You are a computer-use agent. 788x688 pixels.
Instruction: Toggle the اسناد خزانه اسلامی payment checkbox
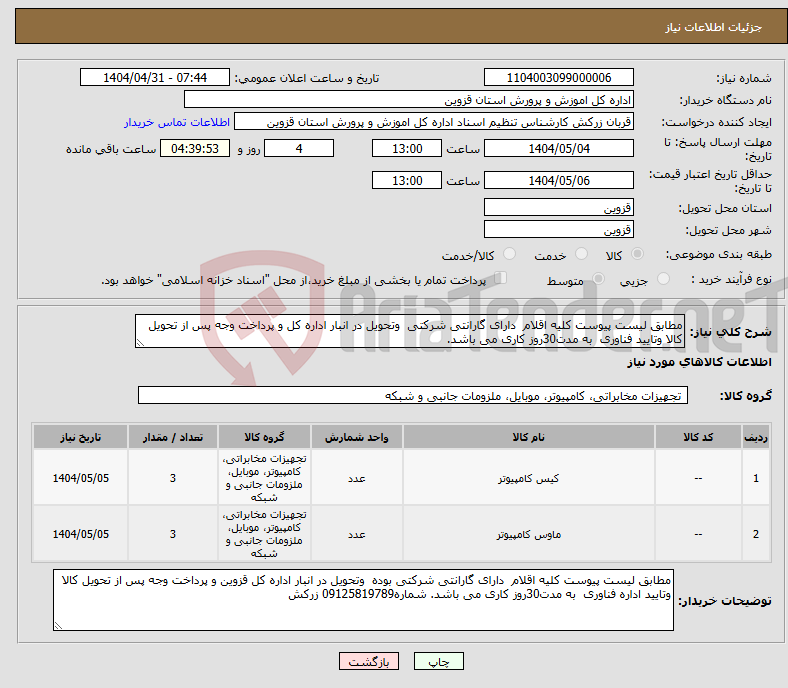(x=500, y=278)
